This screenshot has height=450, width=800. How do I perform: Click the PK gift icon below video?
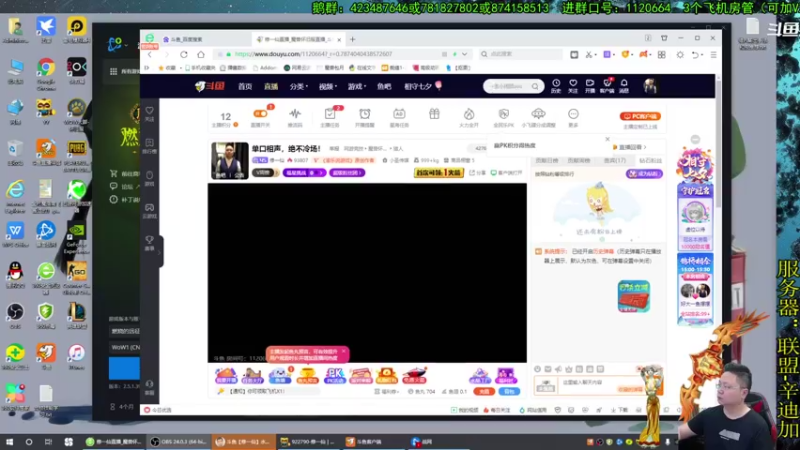click(x=334, y=376)
